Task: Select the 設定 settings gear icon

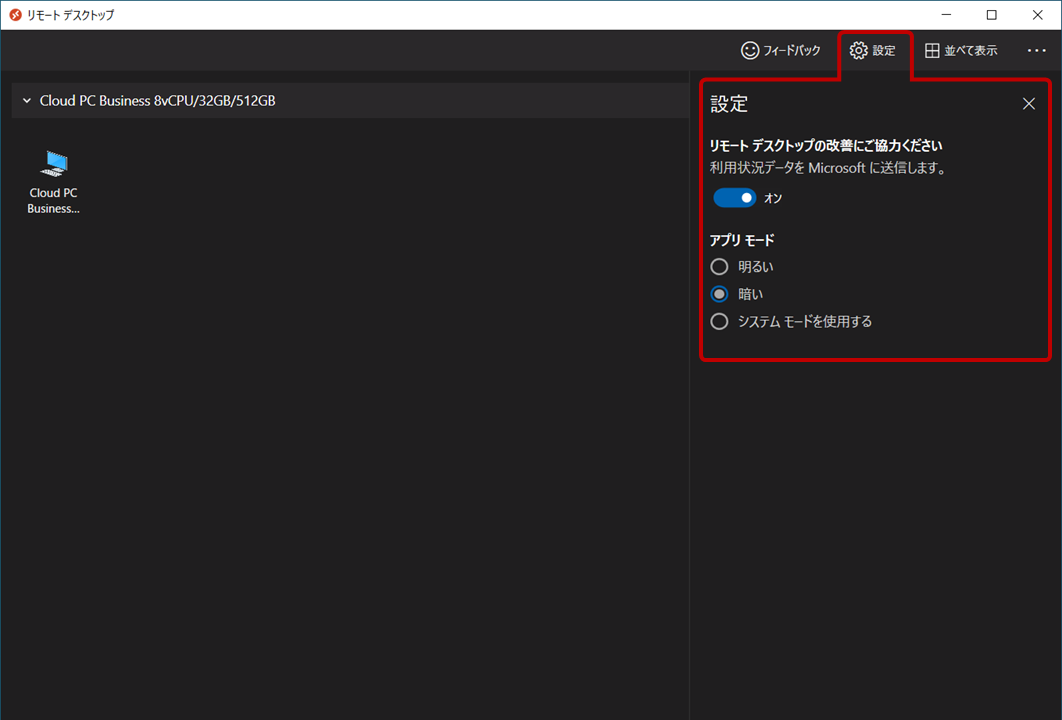Action: point(856,50)
